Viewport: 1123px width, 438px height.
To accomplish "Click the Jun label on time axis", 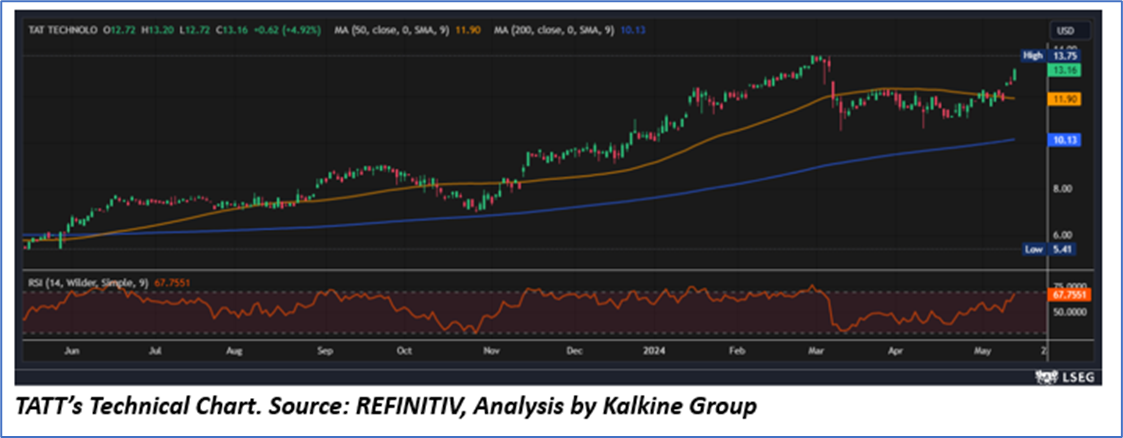I will click(70, 351).
